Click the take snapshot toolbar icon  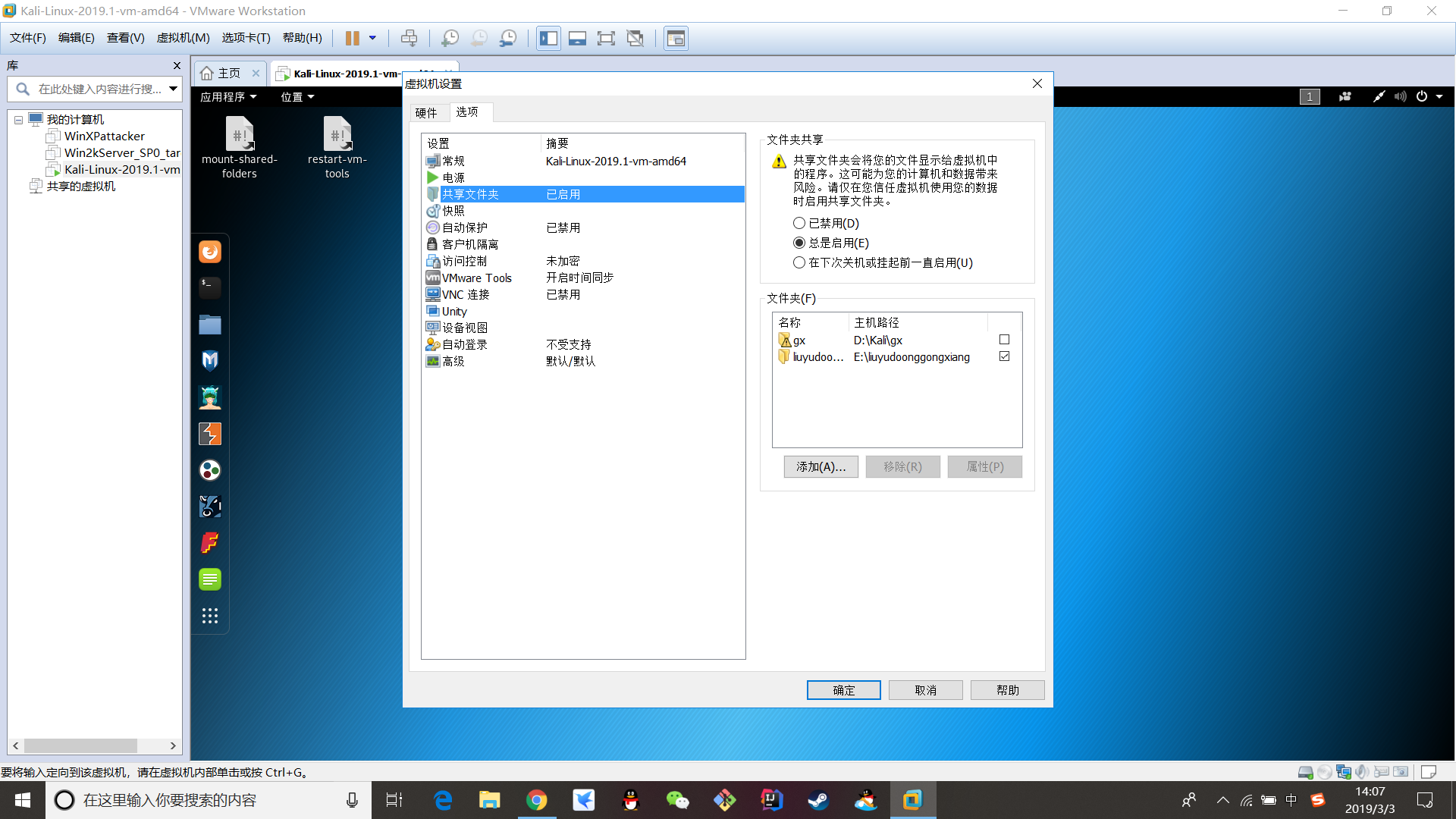pos(450,38)
